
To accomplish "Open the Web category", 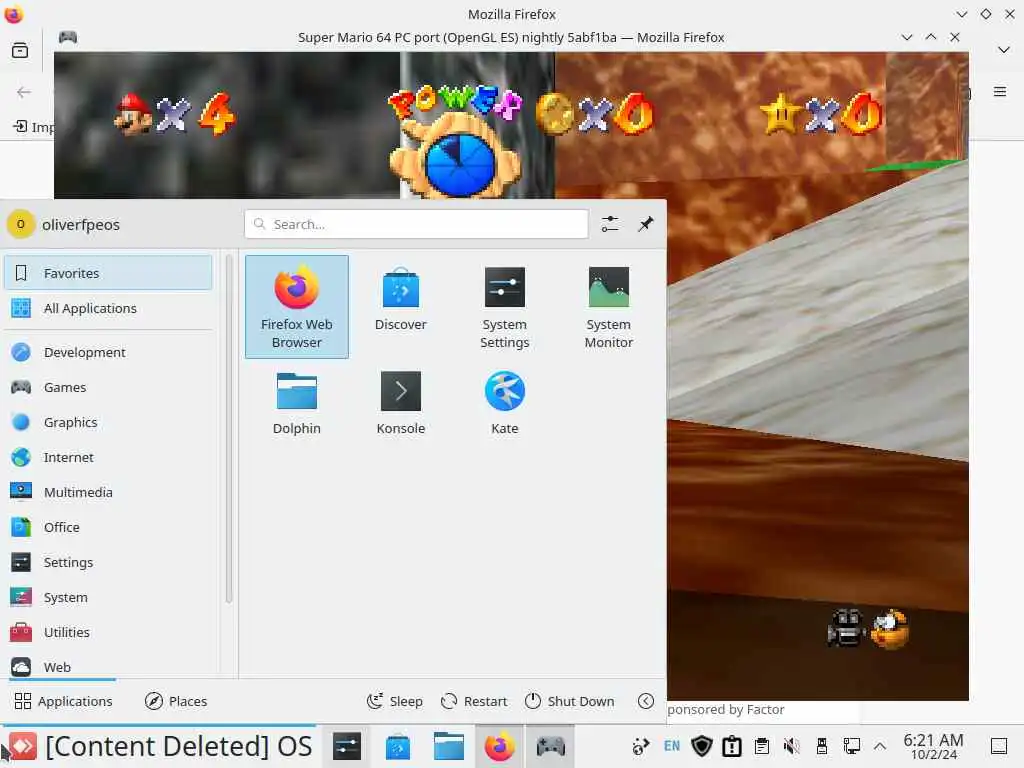I will pyautogui.click(x=108, y=667).
